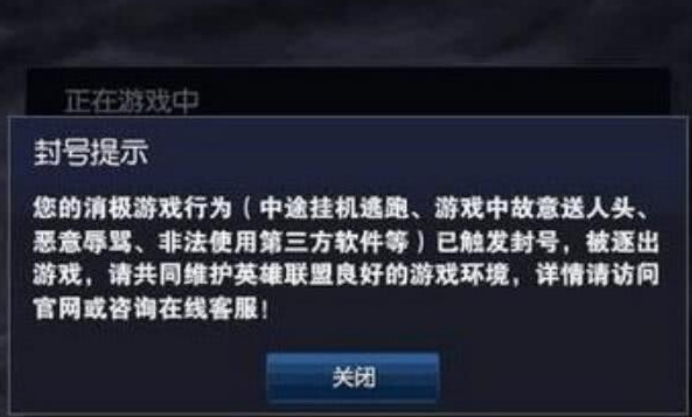Image resolution: width=692 pixels, height=417 pixels.
Task: Click the 非法使用第三方软件等 phrase
Action: point(283,242)
